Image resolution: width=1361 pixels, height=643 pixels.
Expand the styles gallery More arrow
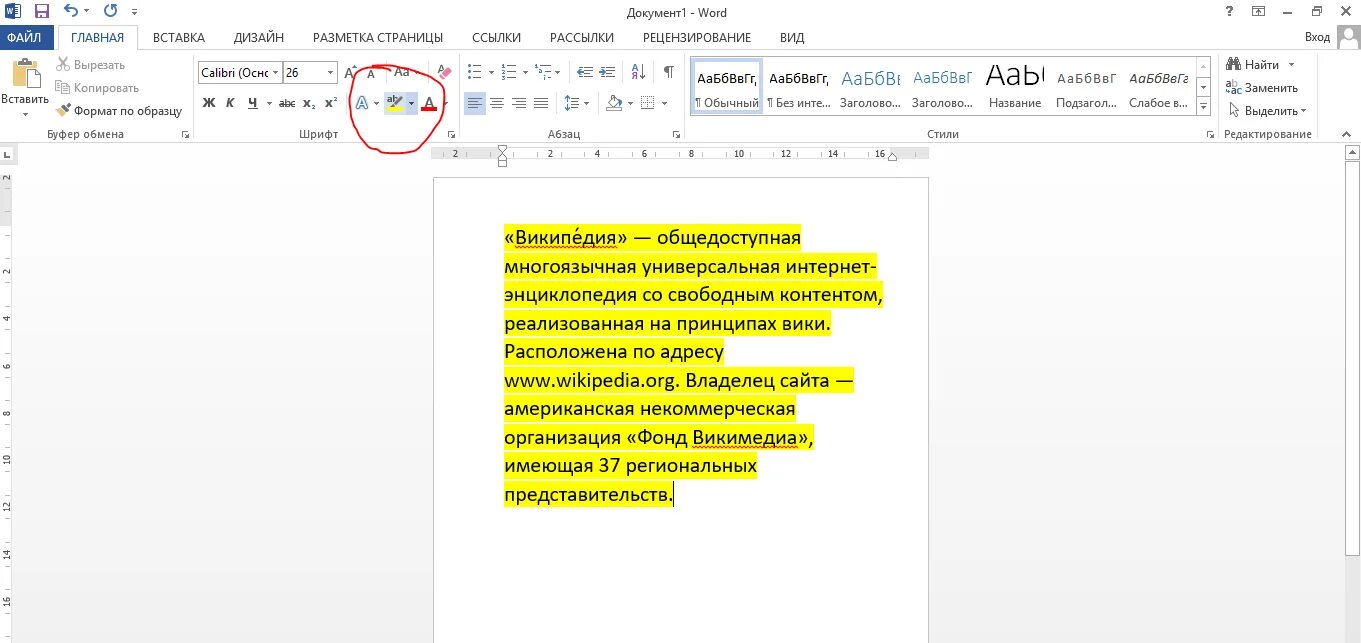(x=1203, y=107)
